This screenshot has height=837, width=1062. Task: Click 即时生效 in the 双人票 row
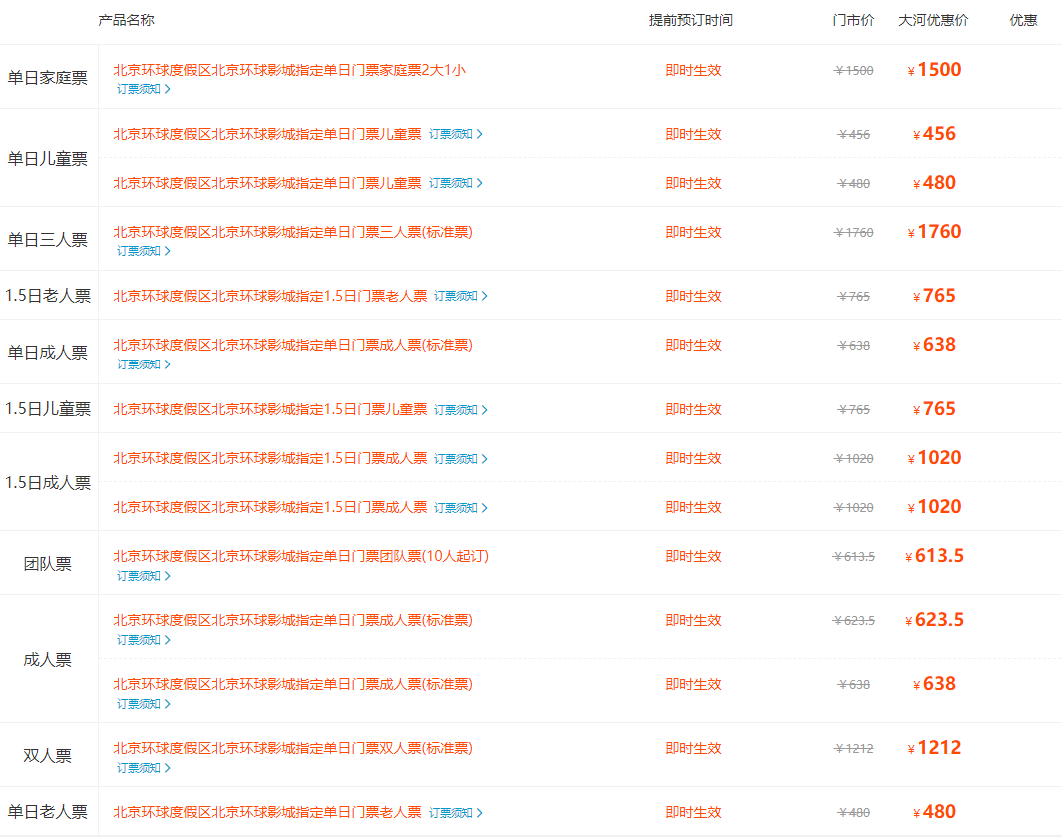point(694,748)
